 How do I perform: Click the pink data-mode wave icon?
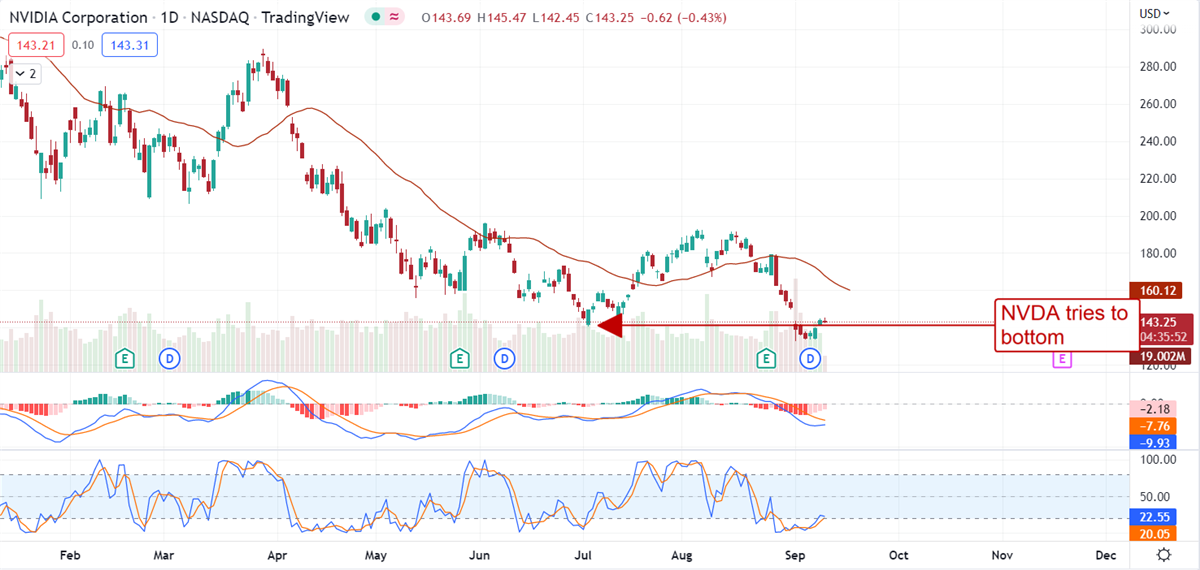[x=394, y=18]
